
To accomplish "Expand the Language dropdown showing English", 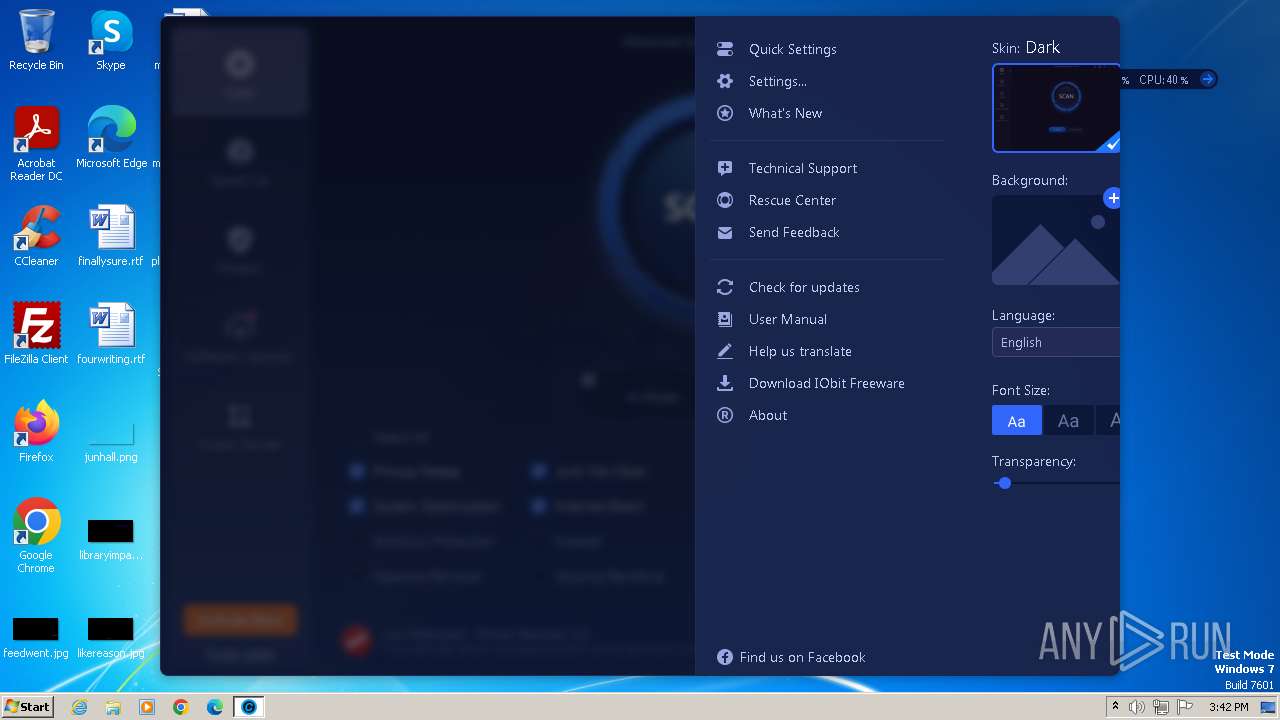I will [x=1056, y=342].
